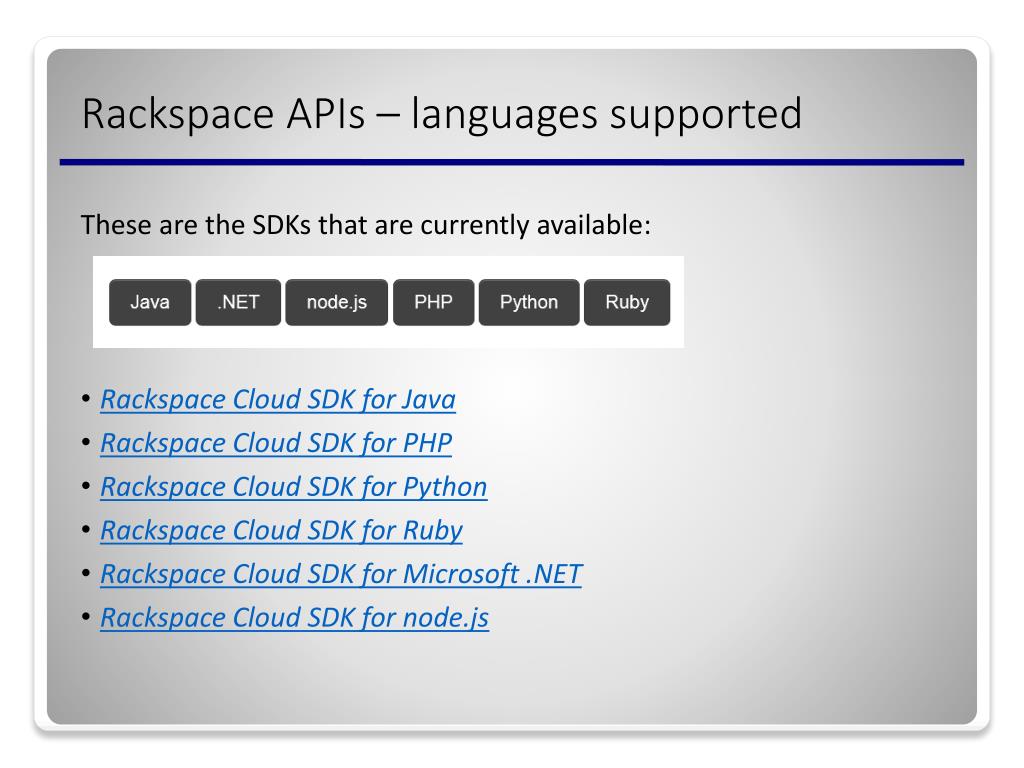Follow Rackspace Cloud SDK for node.js link
Viewport: 1024px width, 768px height.
pos(295,618)
